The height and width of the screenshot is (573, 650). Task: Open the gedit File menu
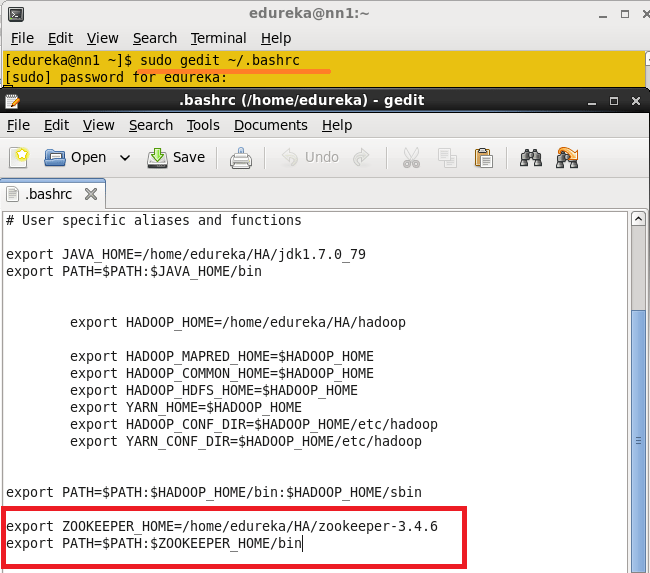[18, 125]
